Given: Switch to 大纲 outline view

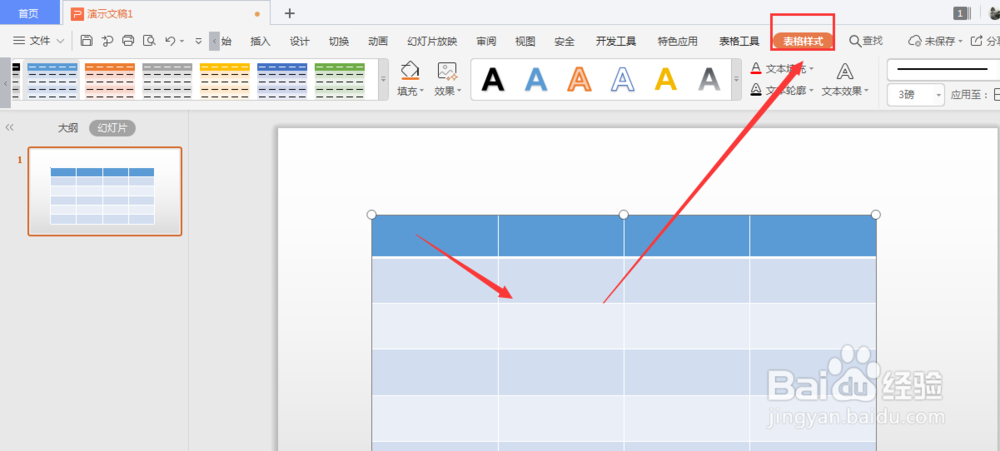Looking at the screenshot, I should (68, 128).
